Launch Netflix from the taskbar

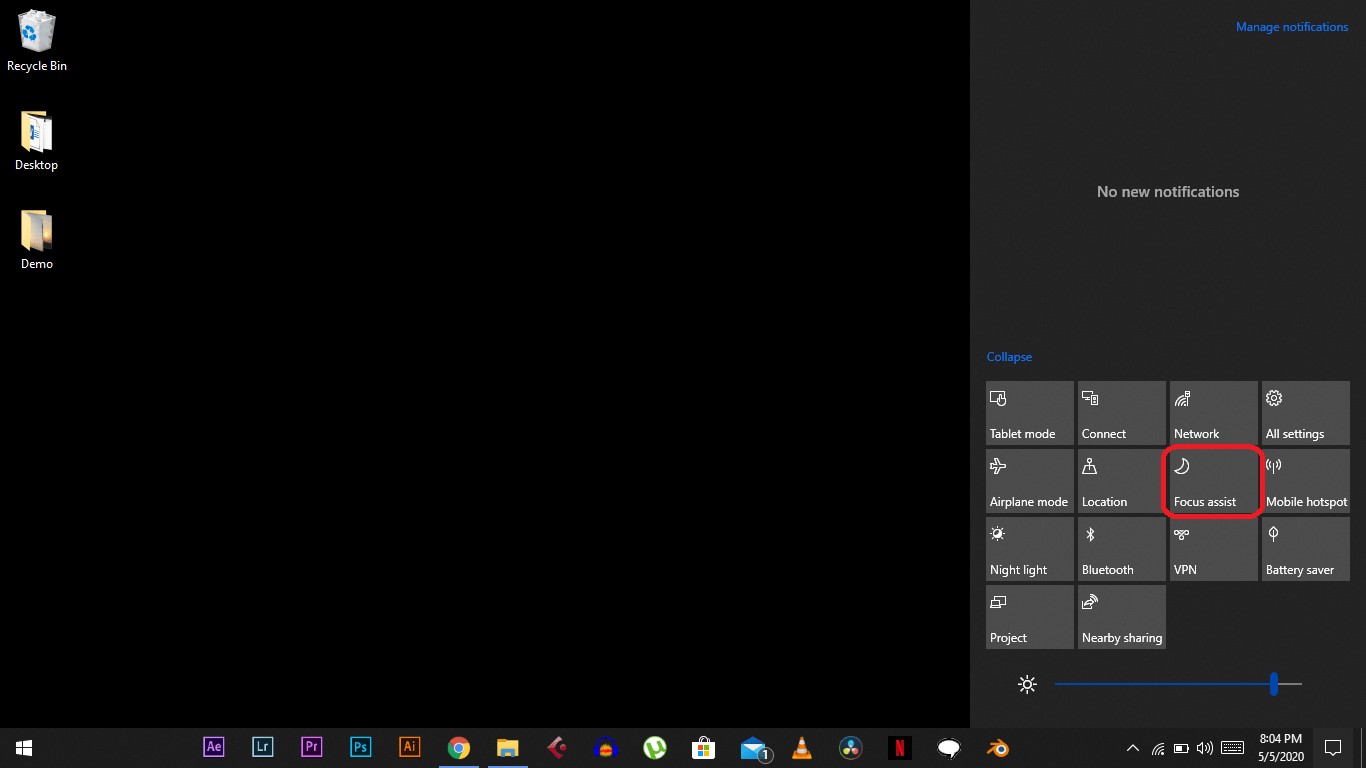click(899, 747)
